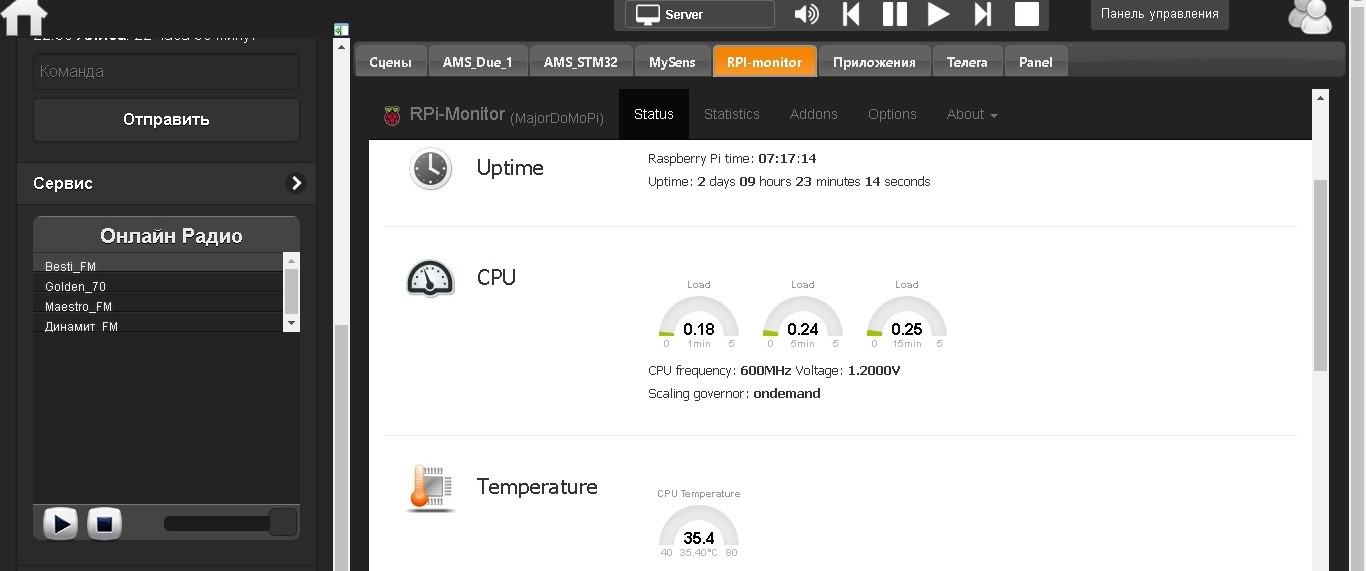Image resolution: width=1366 pixels, height=571 pixels.
Task: Pause playback in the top bar
Action: (x=894, y=14)
